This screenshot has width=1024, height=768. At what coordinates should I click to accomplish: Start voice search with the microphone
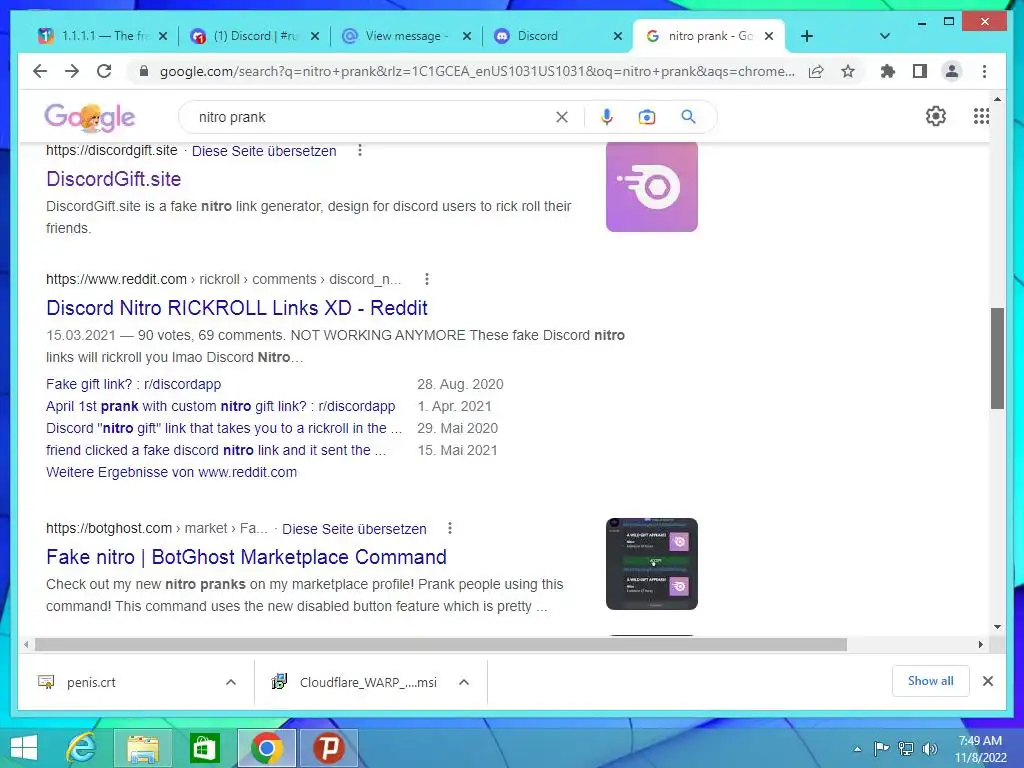coord(607,117)
